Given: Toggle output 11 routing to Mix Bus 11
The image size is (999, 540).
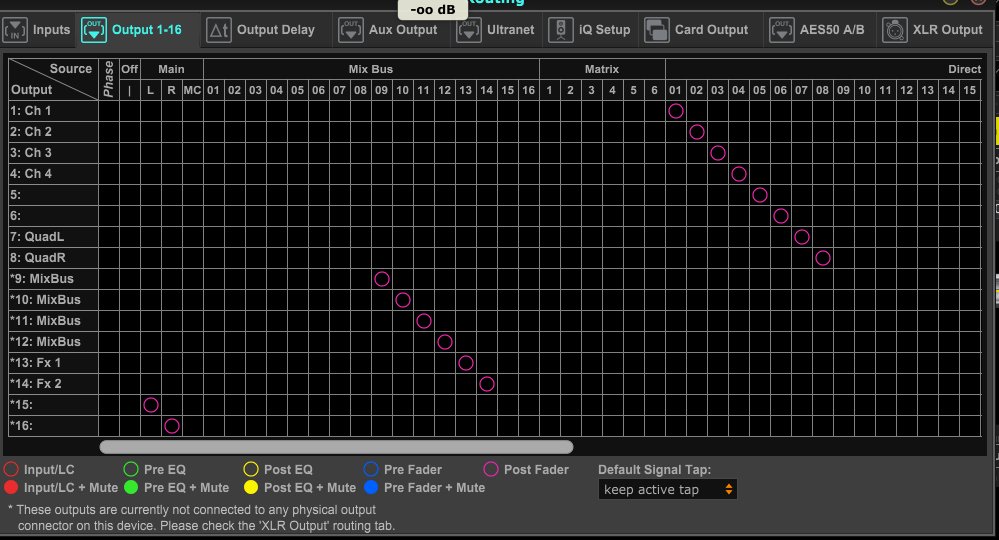Looking at the screenshot, I should (x=424, y=321).
